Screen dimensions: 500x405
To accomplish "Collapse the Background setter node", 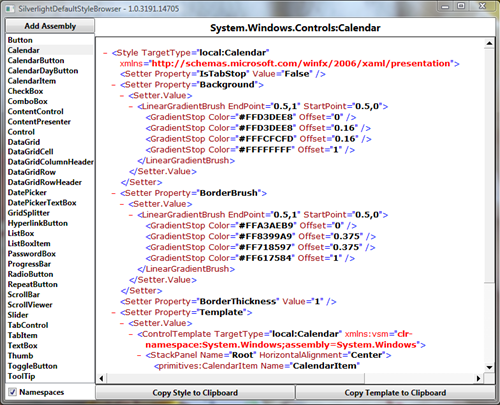I will [114, 85].
